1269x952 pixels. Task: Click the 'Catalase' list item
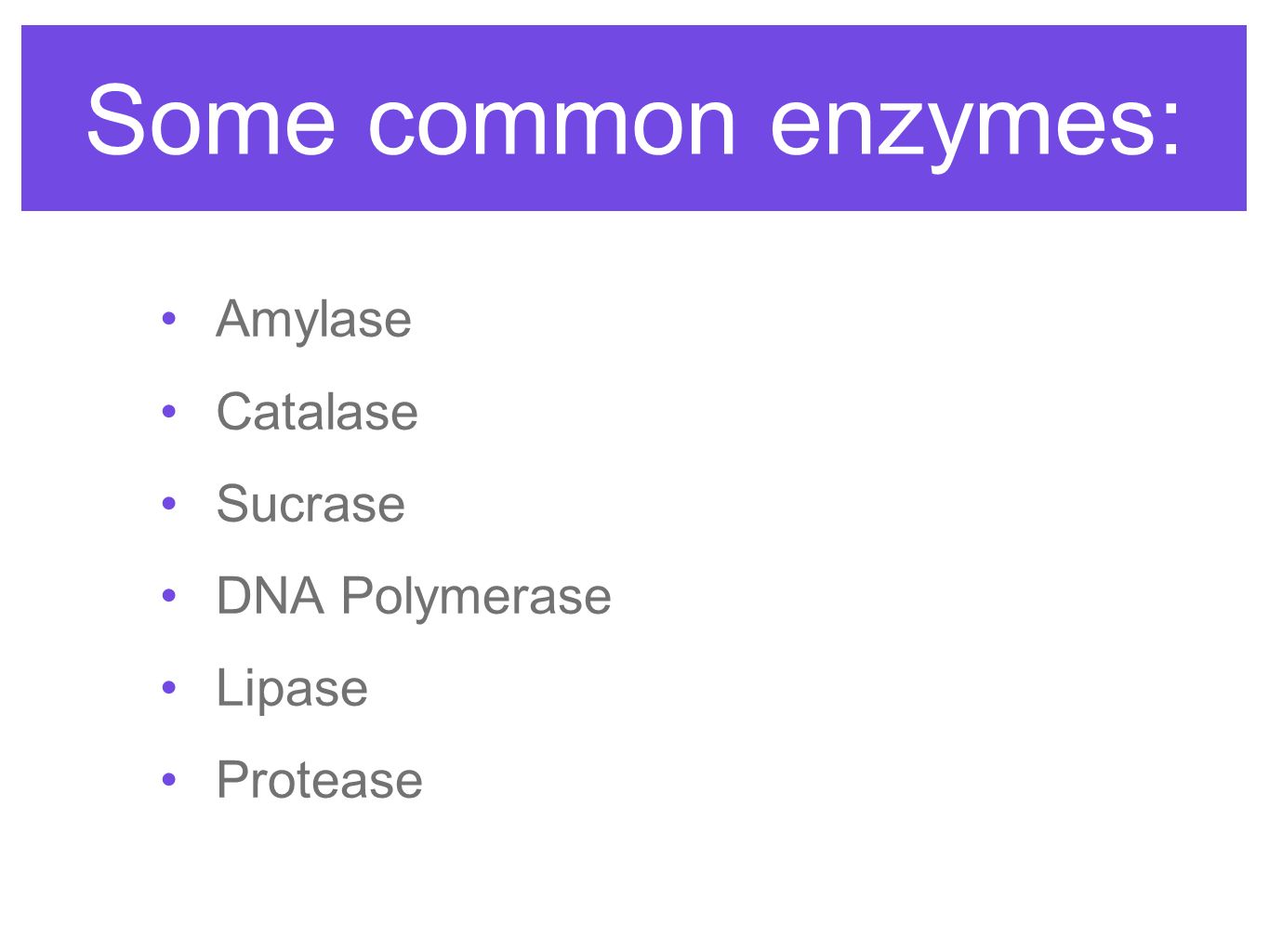click(317, 412)
